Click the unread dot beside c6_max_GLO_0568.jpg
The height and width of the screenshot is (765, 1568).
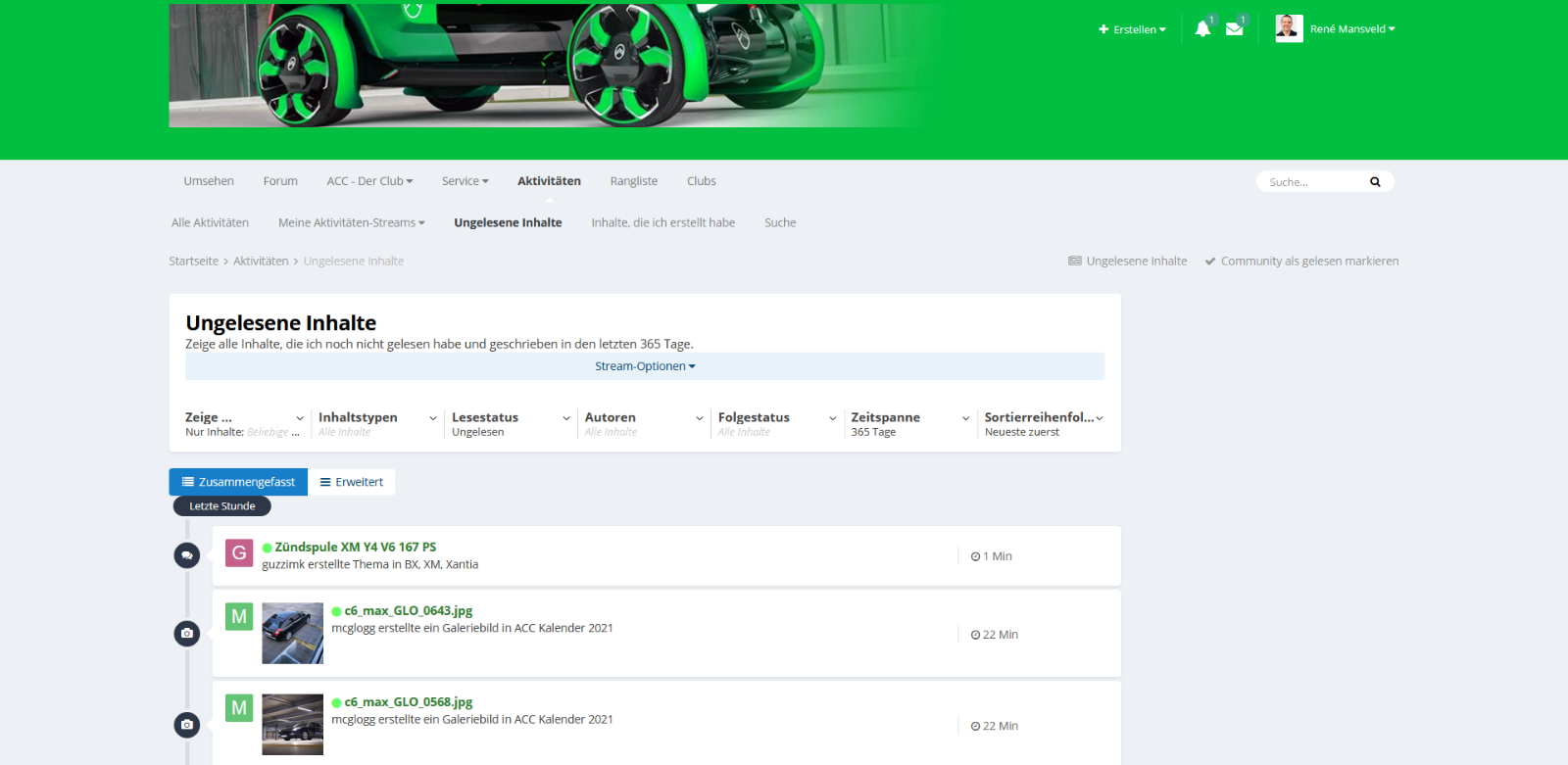[336, 703]
